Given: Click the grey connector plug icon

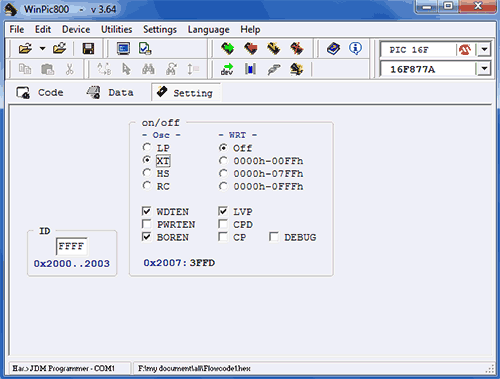Looking at the screenshot, I should [x=274, y=69].
